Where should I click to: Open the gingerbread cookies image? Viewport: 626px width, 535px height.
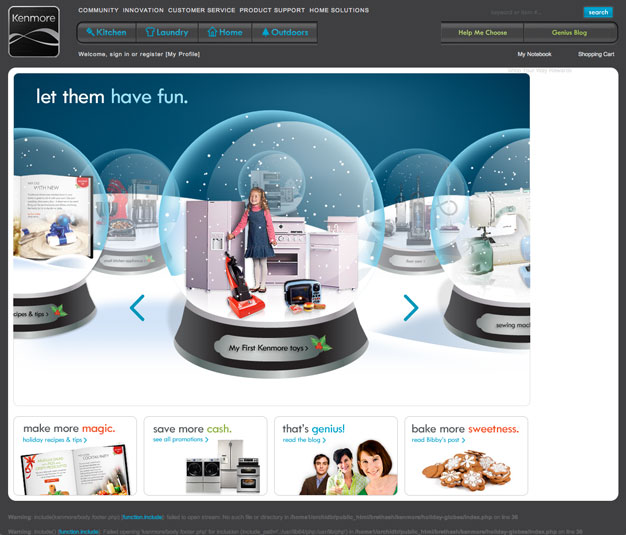tap(467, 470)
